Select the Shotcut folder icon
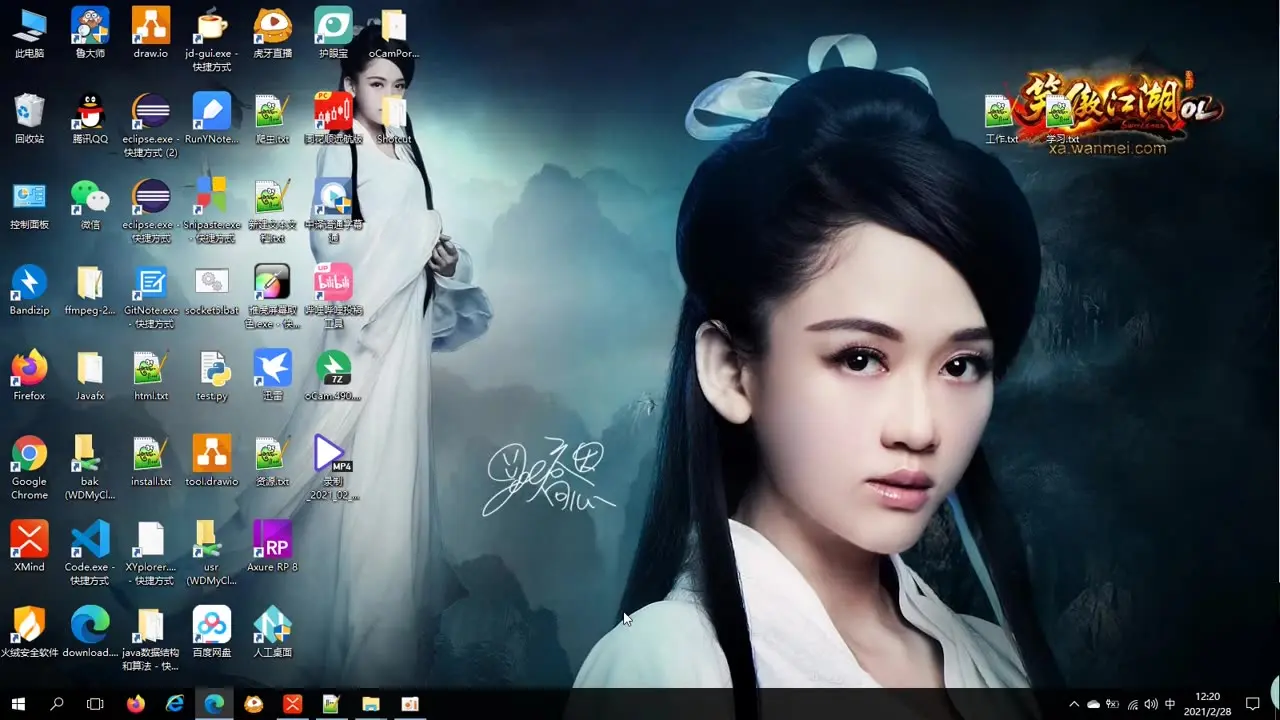Screen dimensions: 1280x720 pos(394,118)
